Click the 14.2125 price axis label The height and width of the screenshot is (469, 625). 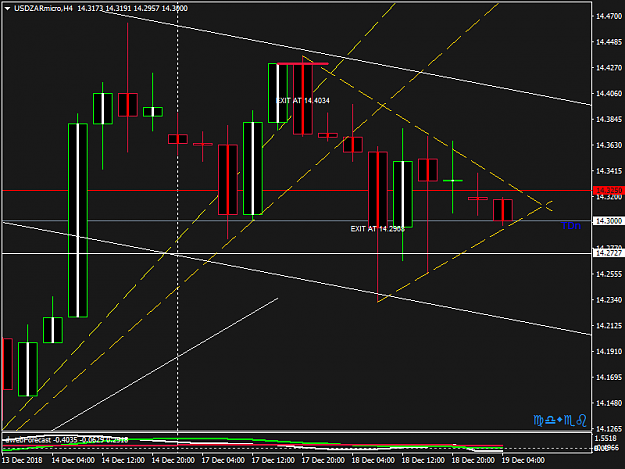point(609,326)
